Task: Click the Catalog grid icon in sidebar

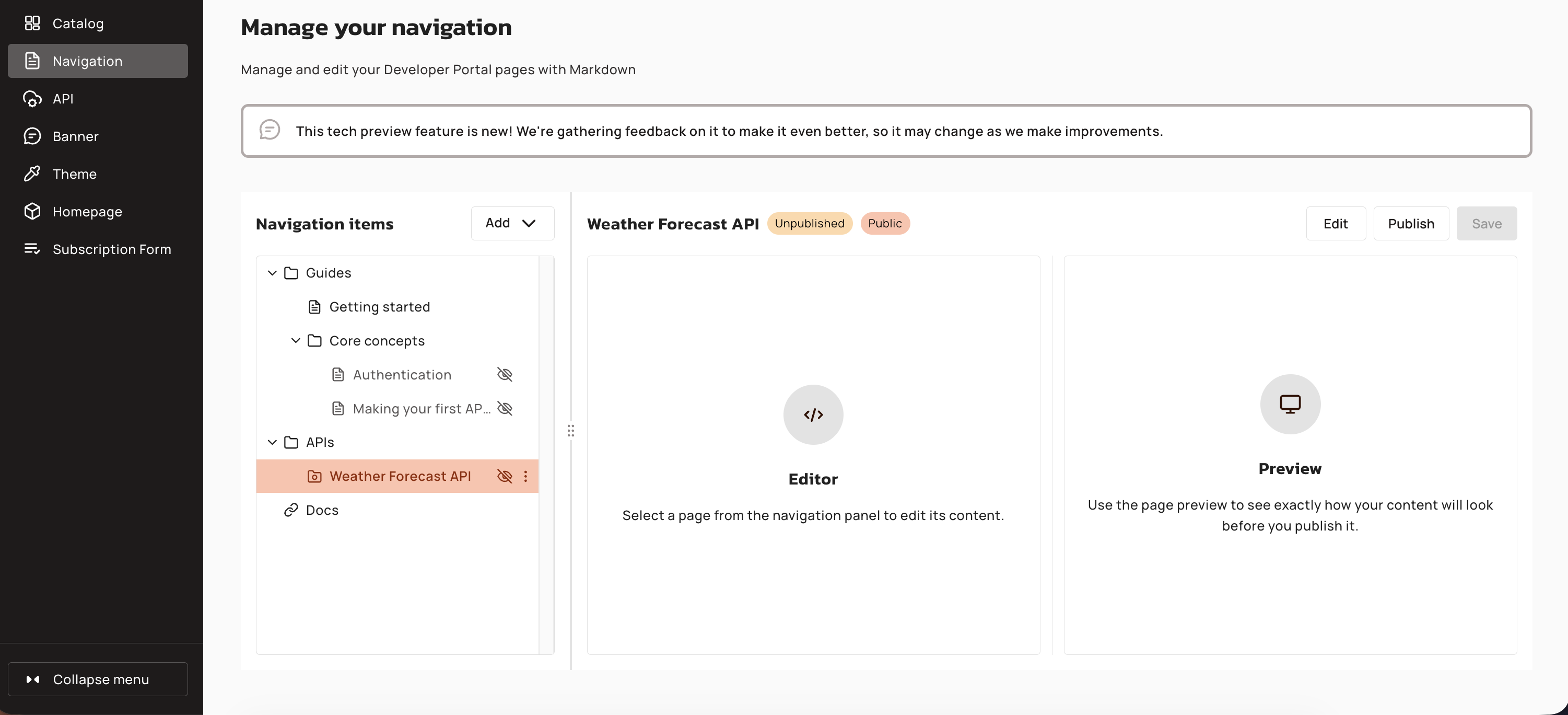Action: pyautogui.click(x=32, y=23)
